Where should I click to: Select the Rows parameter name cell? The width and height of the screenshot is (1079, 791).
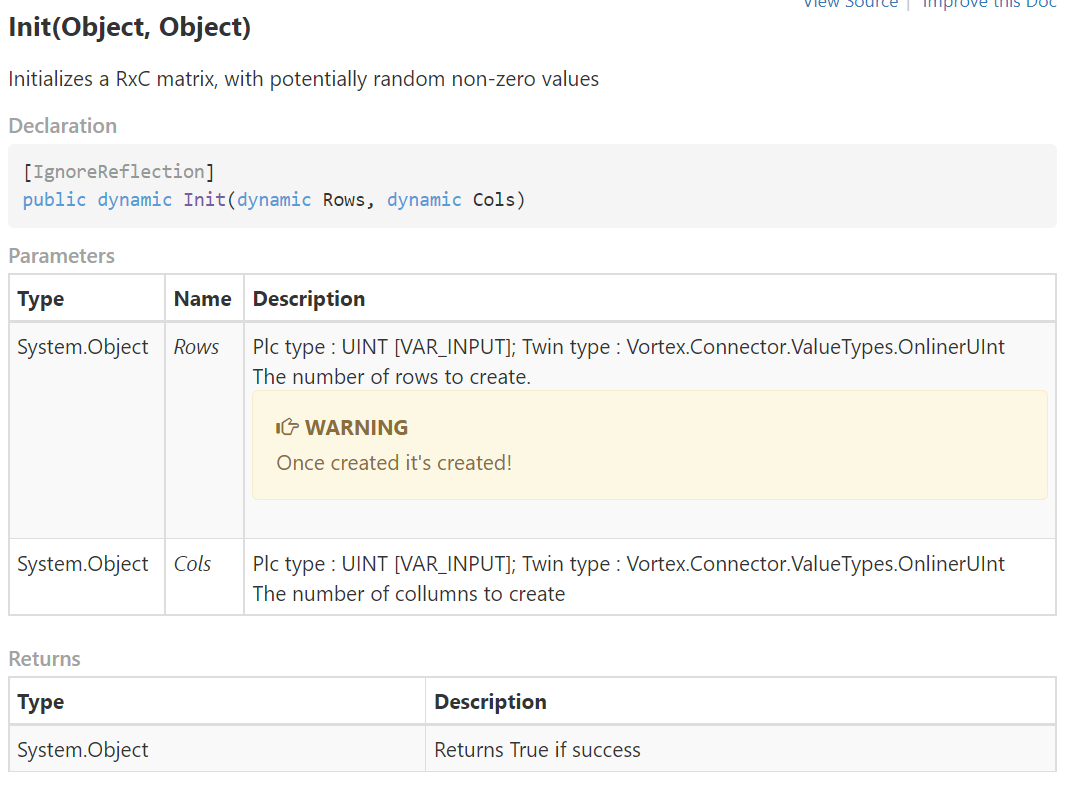pos(196,347)
